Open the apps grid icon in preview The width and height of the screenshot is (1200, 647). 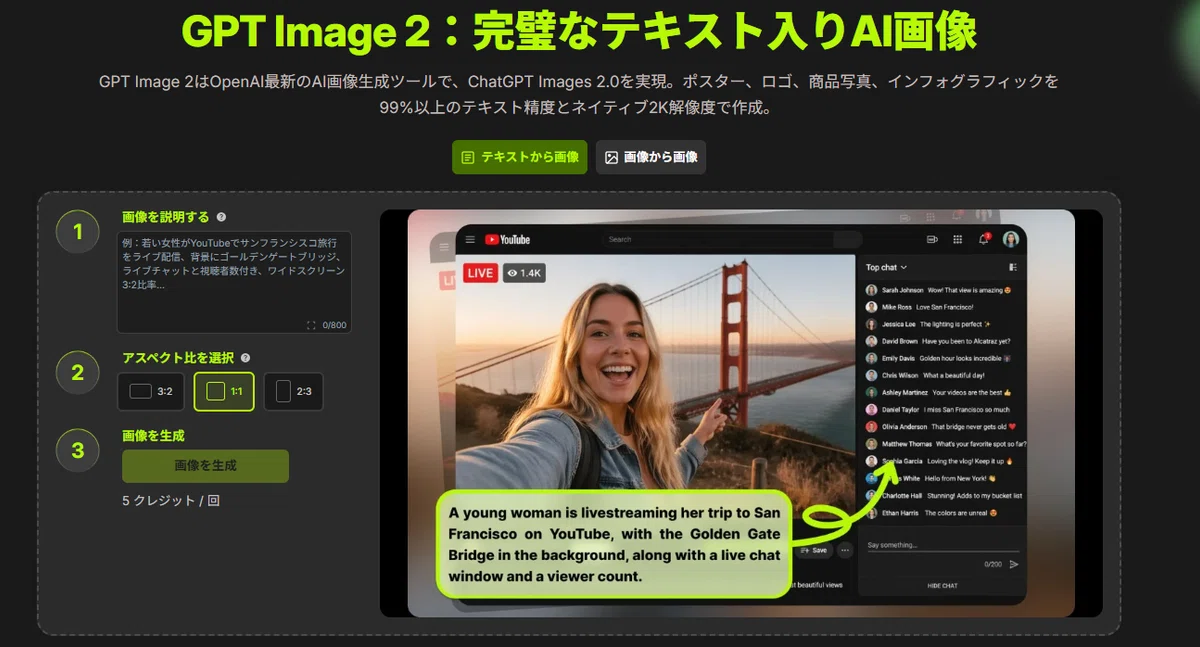point(957,239)
